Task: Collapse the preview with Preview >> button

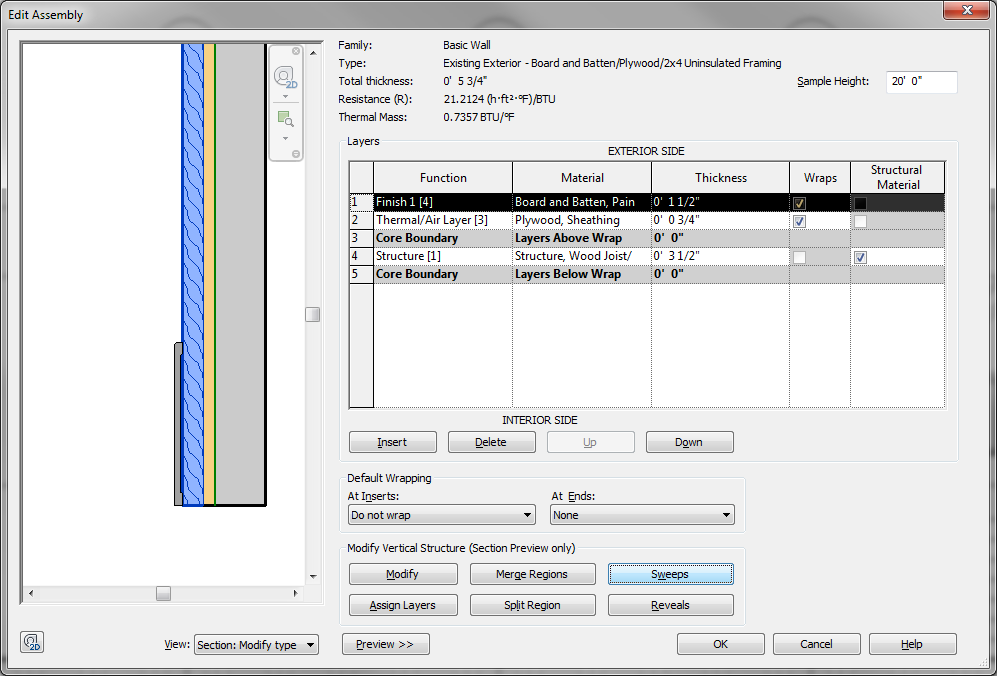Action: [385, 644]
